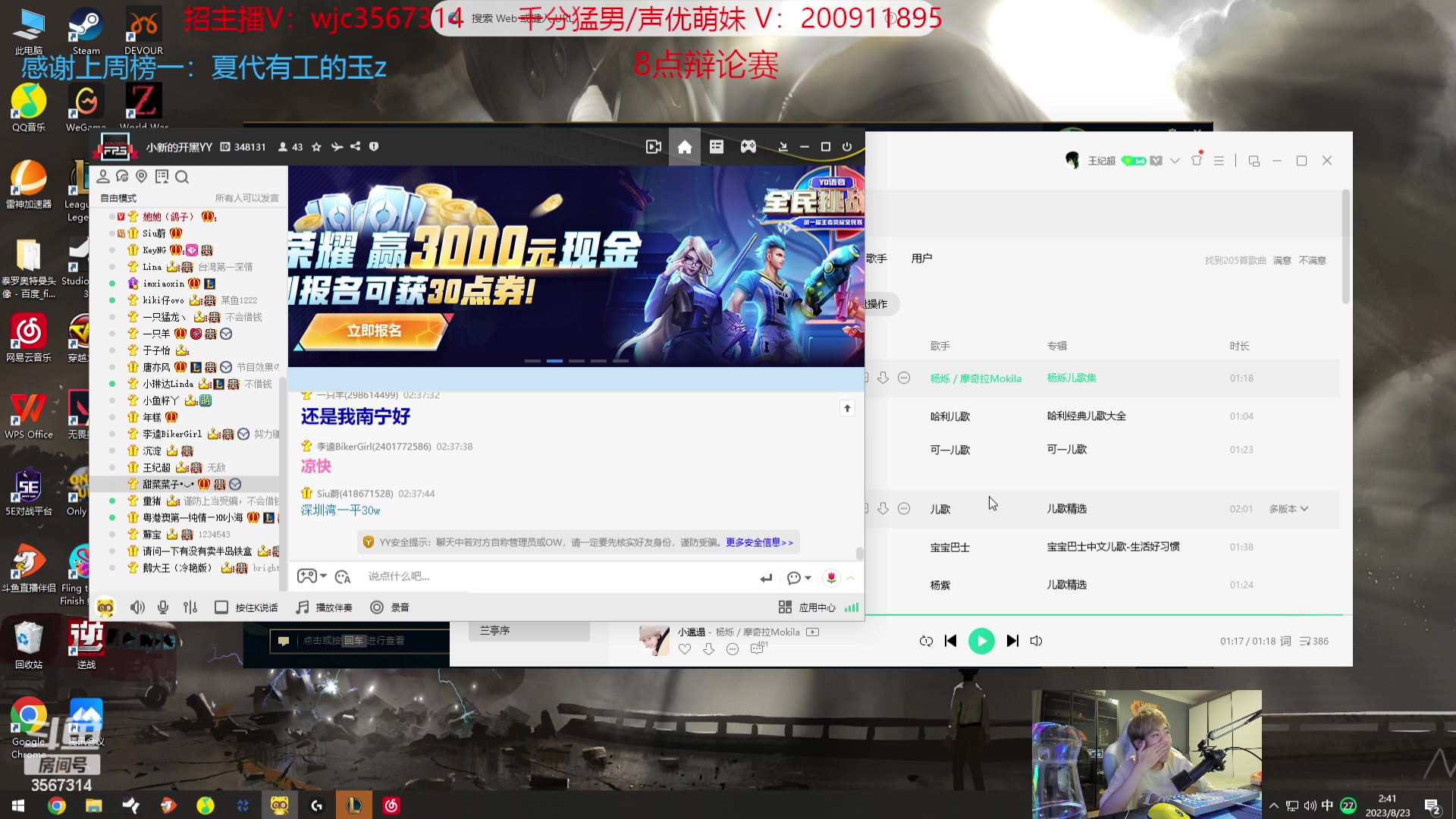Open QQ Music account dropdown chevron
1456x819 pixels.
pos(1175,161)
